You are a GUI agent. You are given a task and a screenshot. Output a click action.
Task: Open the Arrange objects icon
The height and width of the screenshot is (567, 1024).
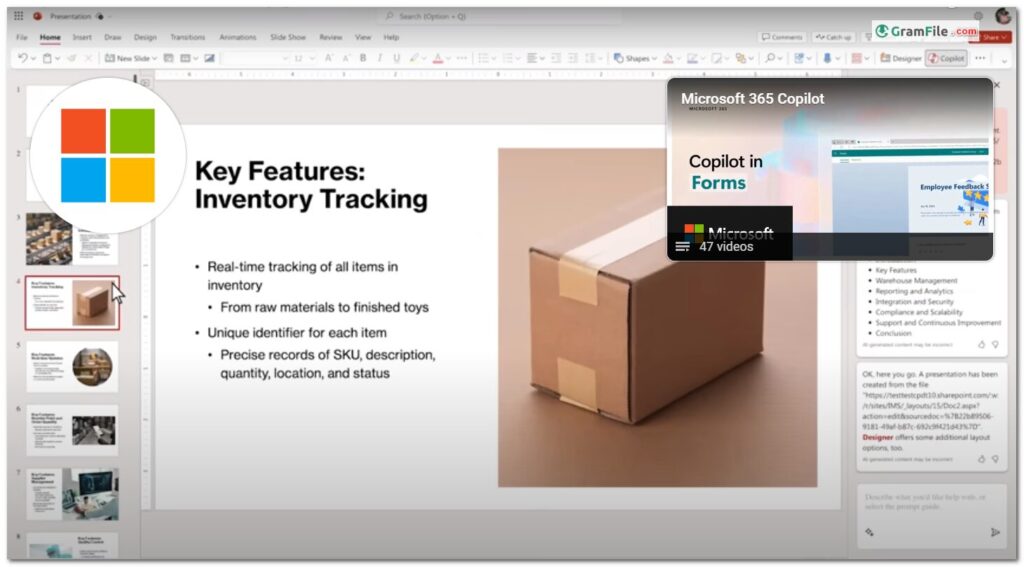pos(740,58)
